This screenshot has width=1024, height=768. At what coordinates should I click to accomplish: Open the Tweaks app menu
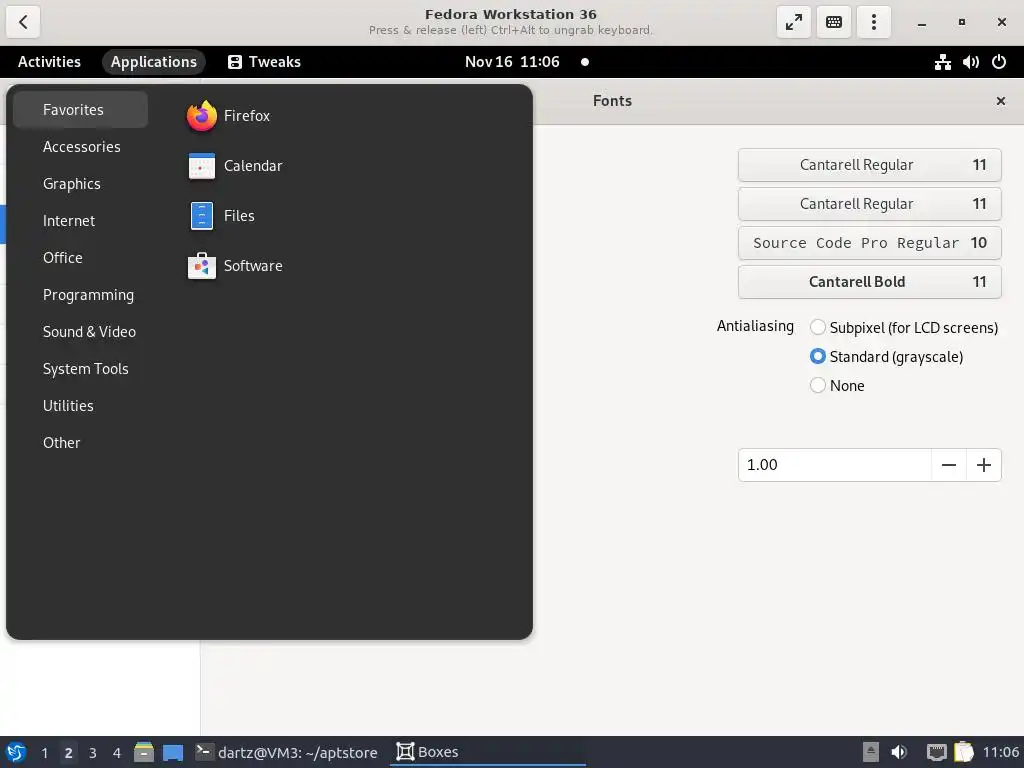(264, 62)
